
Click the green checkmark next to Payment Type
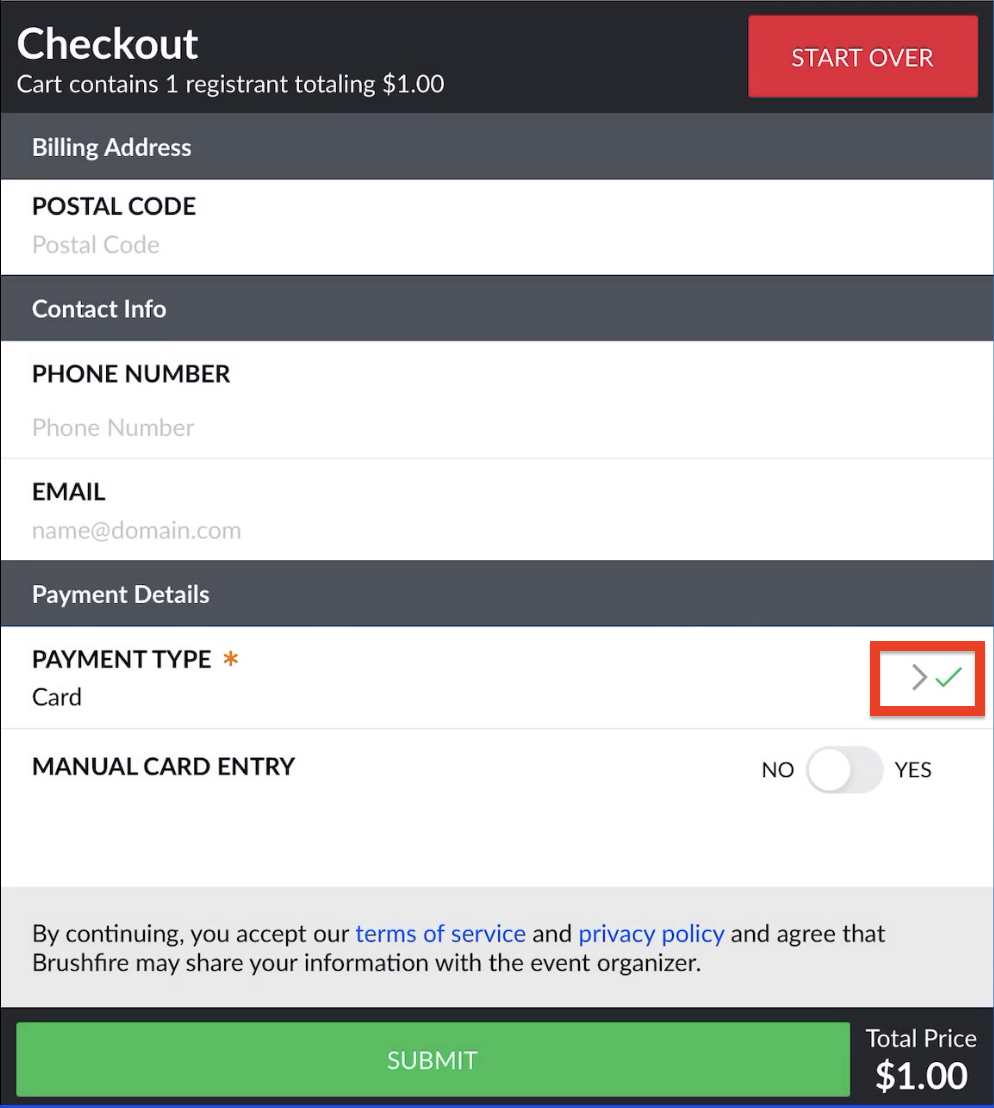tap(945, 678)
